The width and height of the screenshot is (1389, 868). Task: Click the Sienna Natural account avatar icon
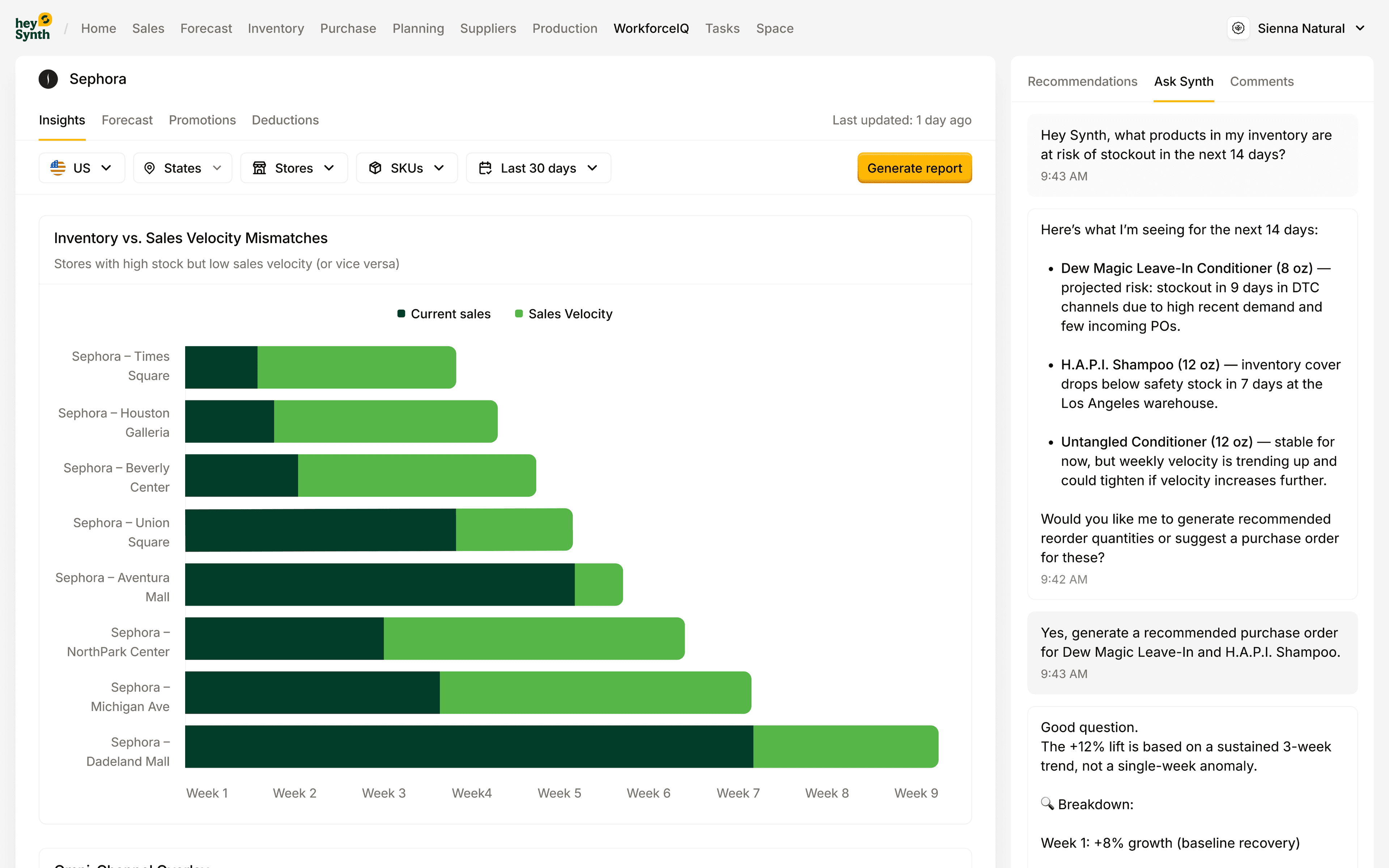coord(1238,28)
